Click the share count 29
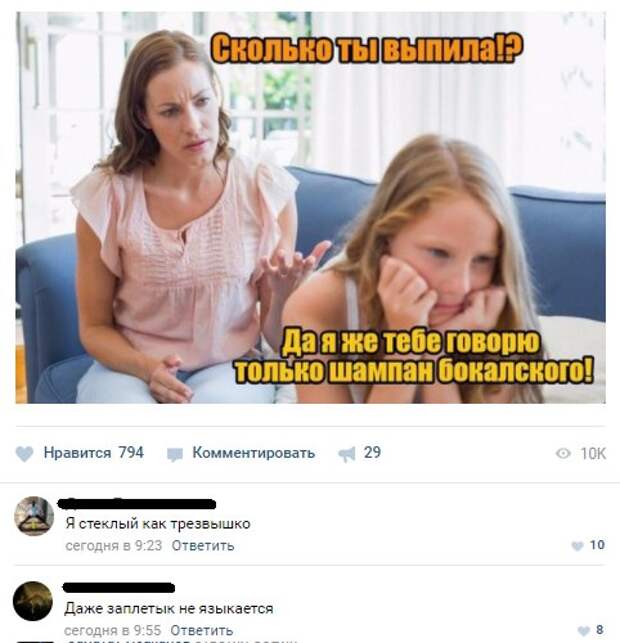Screen dimensions: 620x643 [x=372, y=452]
